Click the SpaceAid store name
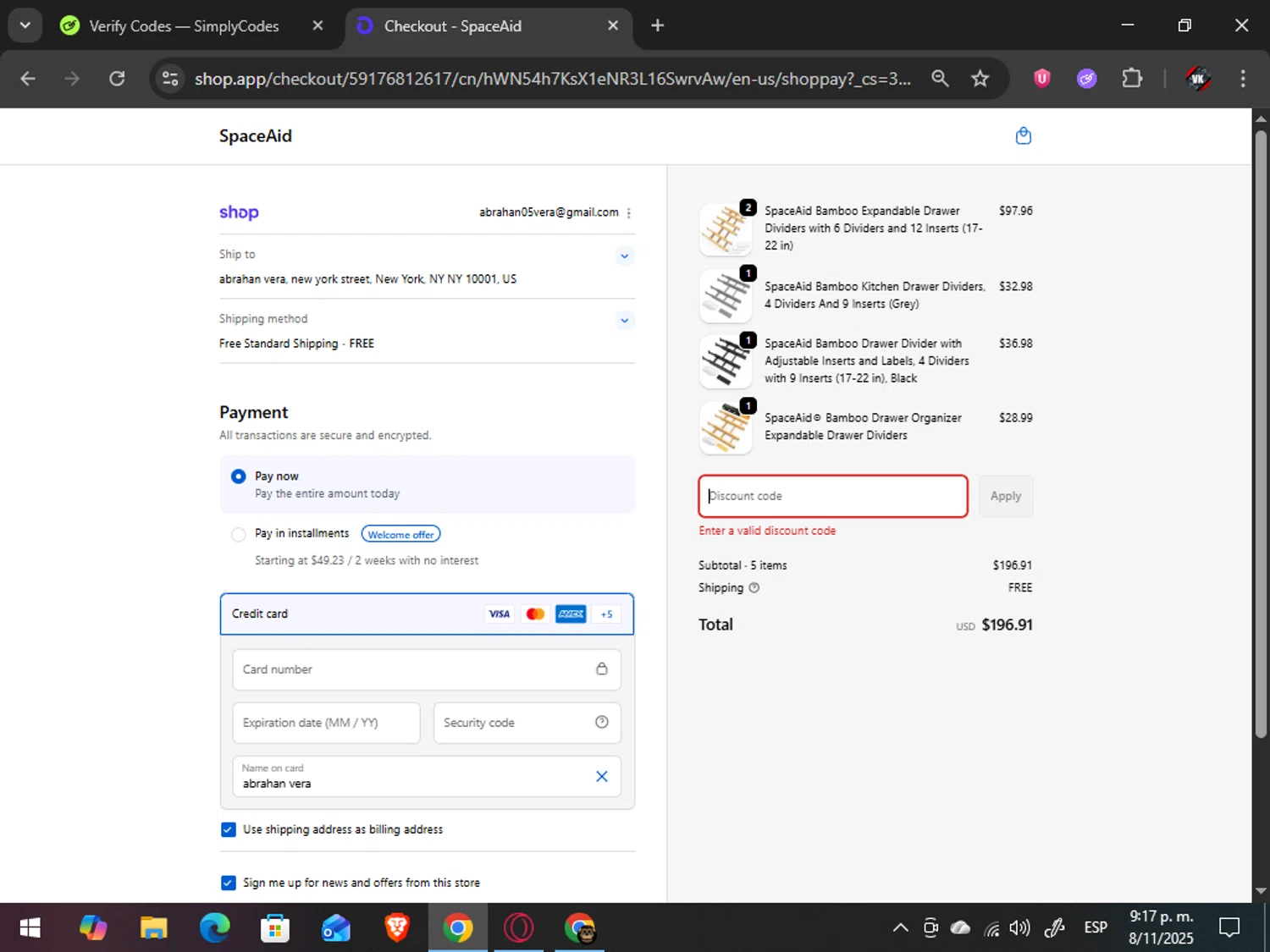1270x952 pixels. coord(256,135)
